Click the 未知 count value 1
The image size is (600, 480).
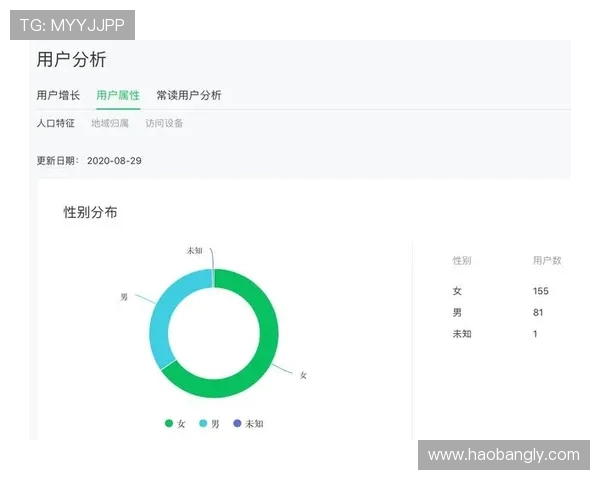click(x=535, y=334)
